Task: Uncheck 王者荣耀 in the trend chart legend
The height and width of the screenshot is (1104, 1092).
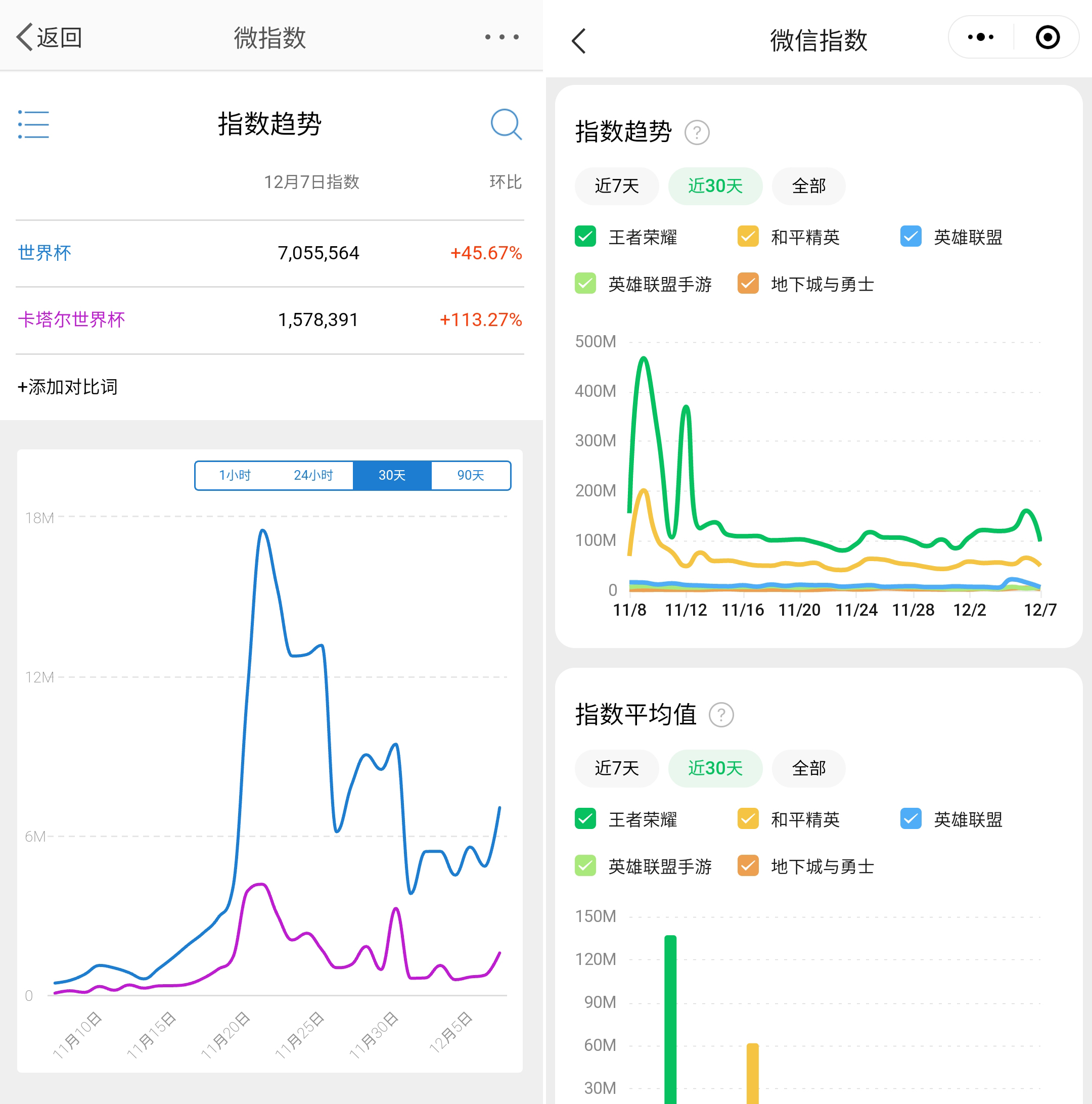Action: pyautogui.click(x=585, y=237)
